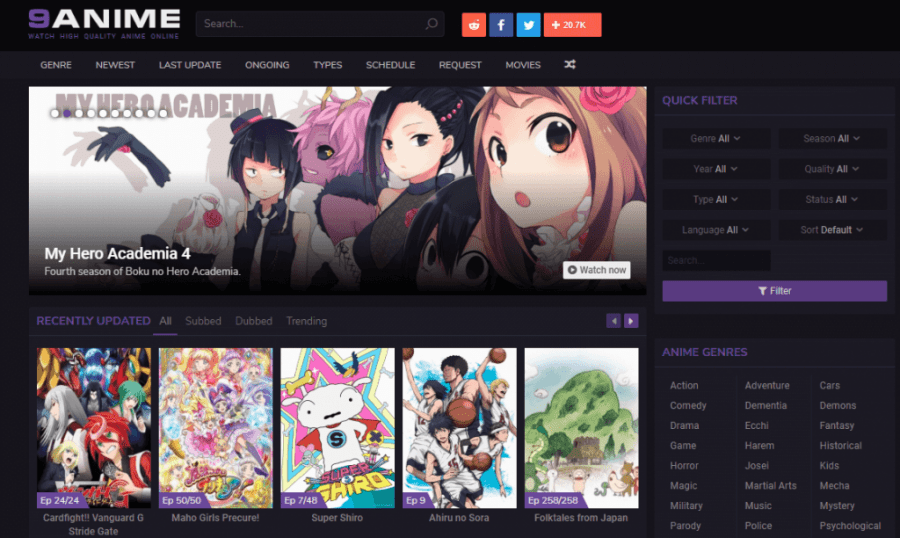Open the MOVIES nav item
This screenshot has height=538, width=900.
tap(523, 65)
